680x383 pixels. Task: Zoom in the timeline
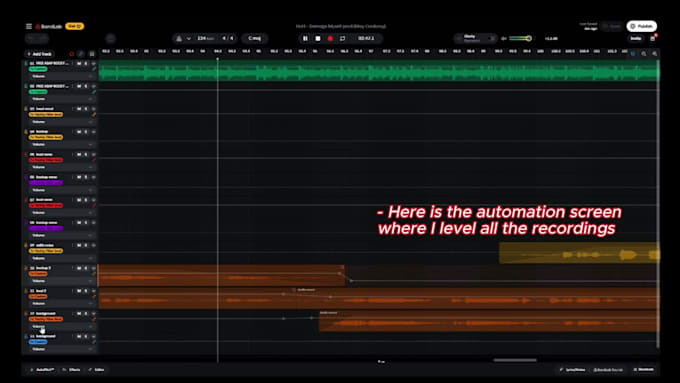654,54
